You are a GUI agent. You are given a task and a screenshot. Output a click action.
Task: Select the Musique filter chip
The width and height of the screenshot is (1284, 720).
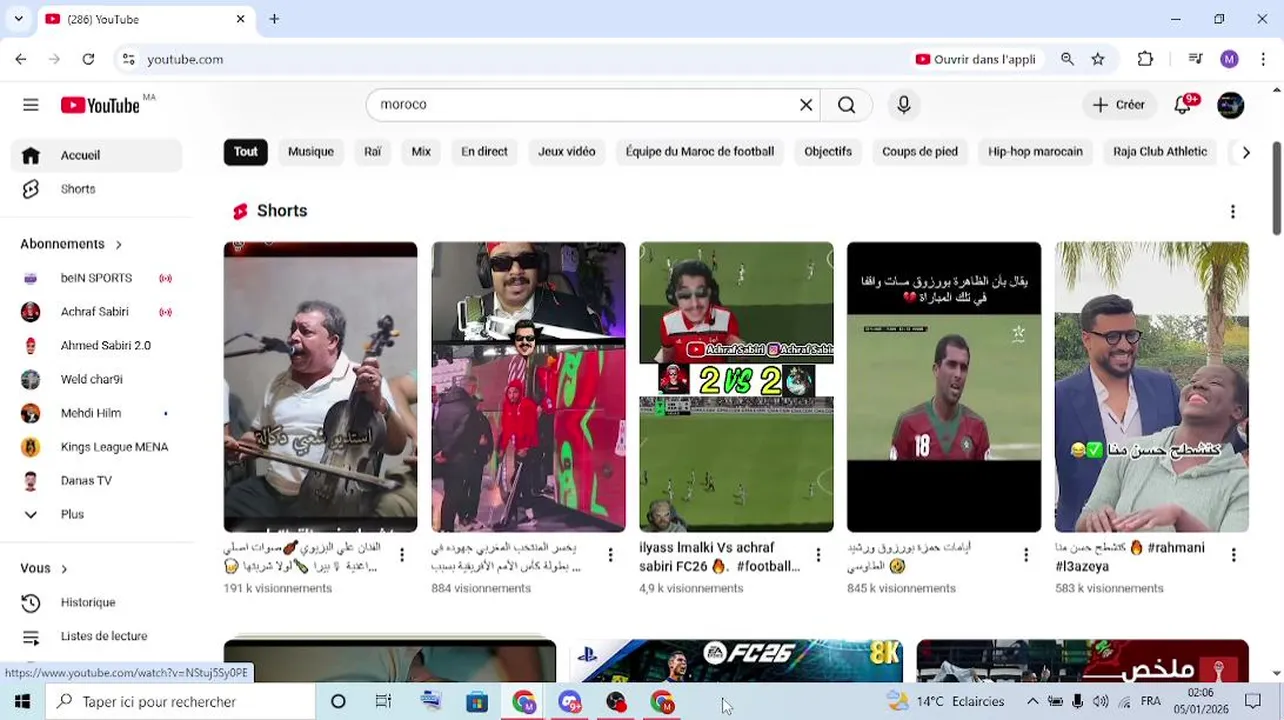tap(311, 152)
